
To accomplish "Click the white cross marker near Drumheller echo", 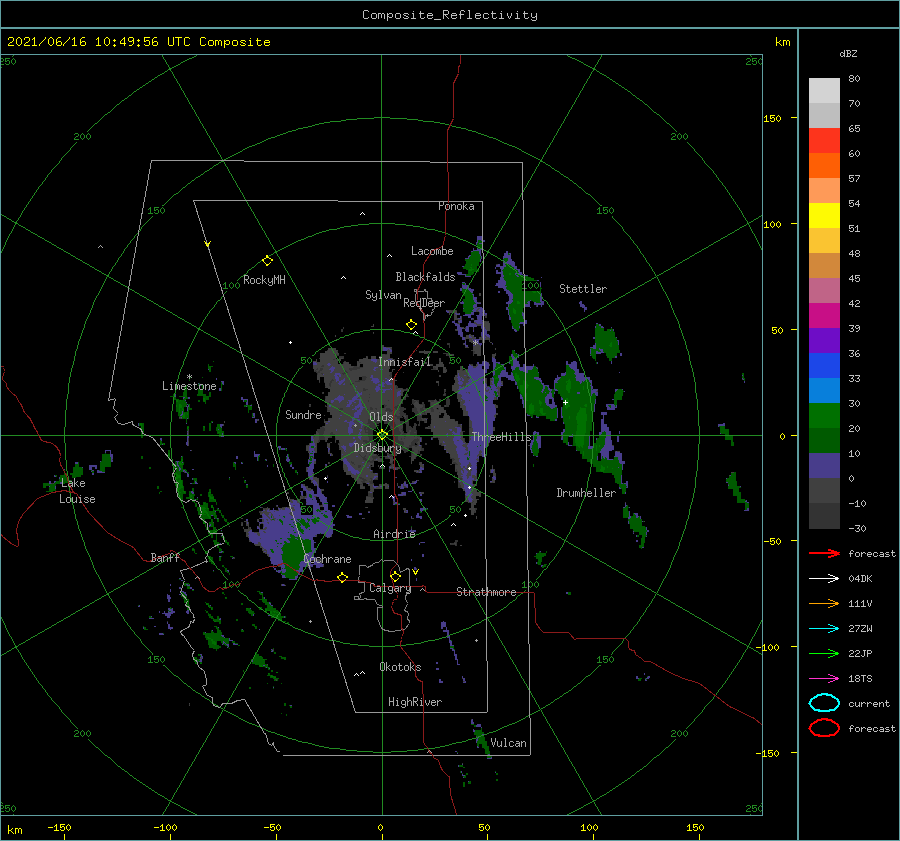I will (x=565, y=402).
